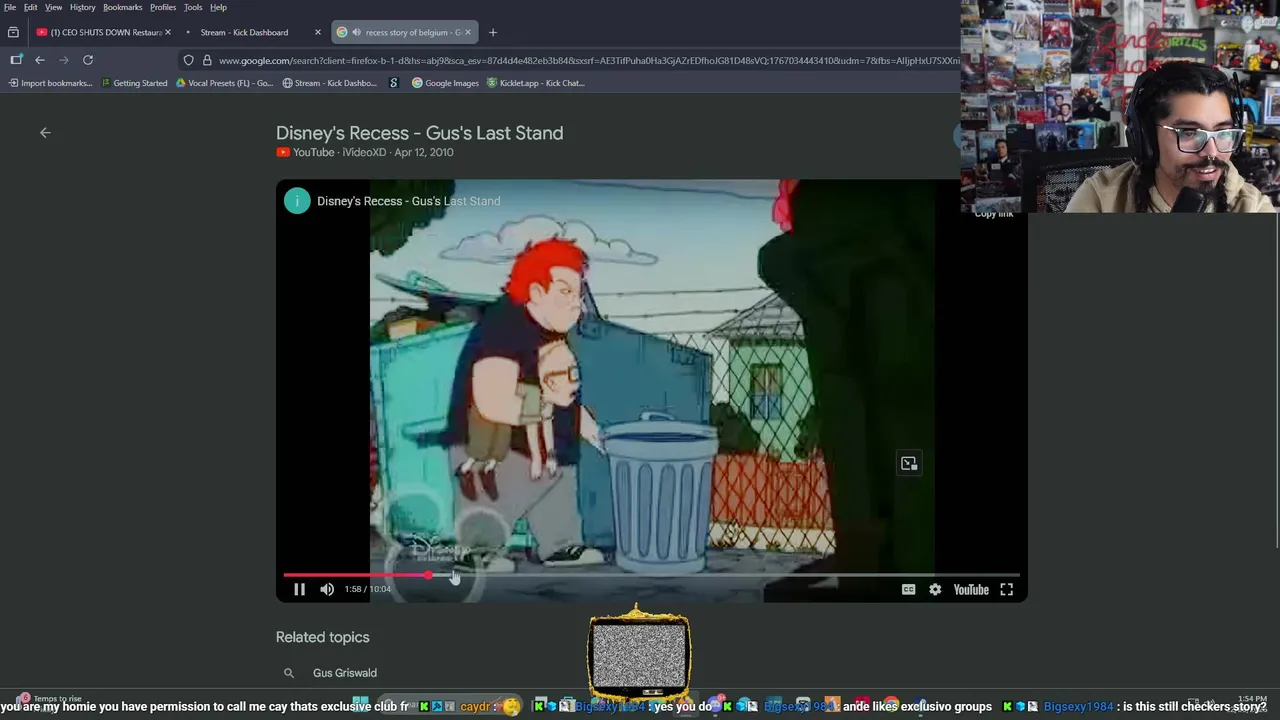Focus the URL address bar

588,60
